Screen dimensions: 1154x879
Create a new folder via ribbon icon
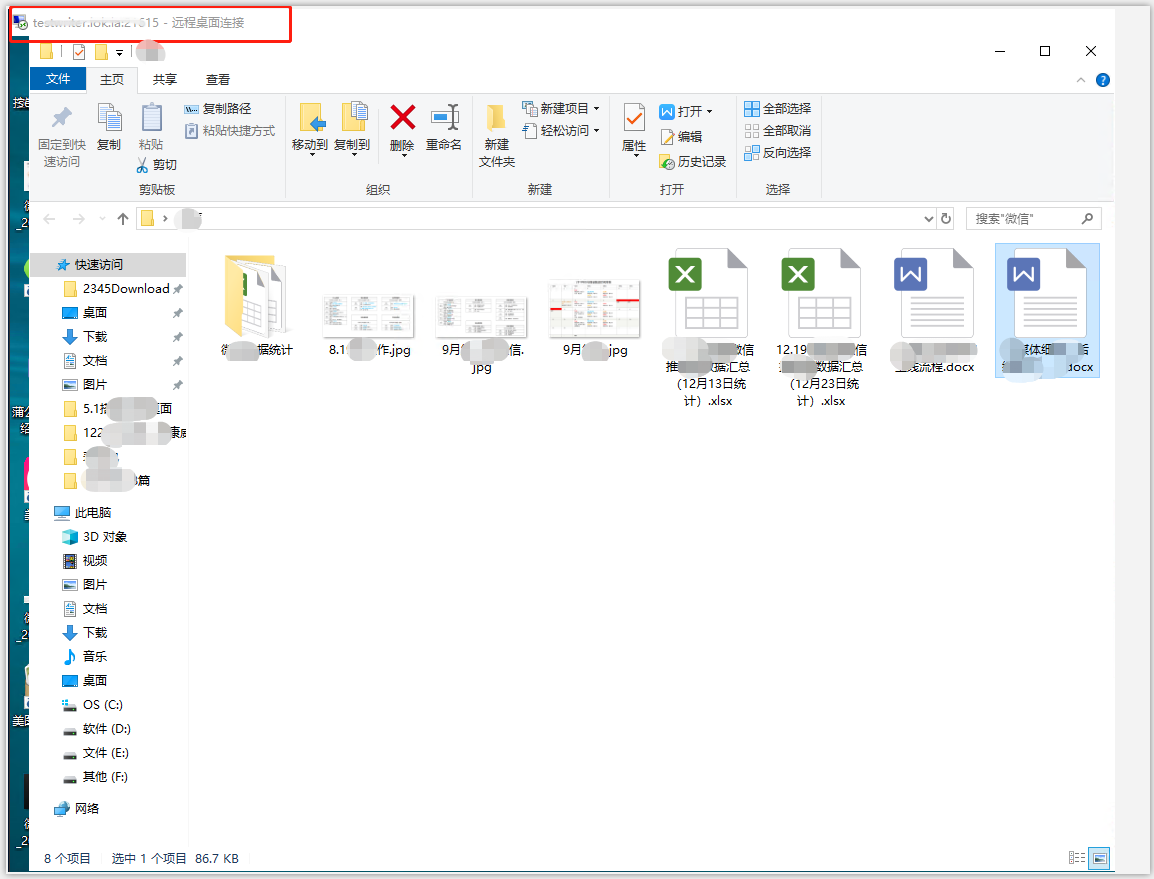click(496, 118)
